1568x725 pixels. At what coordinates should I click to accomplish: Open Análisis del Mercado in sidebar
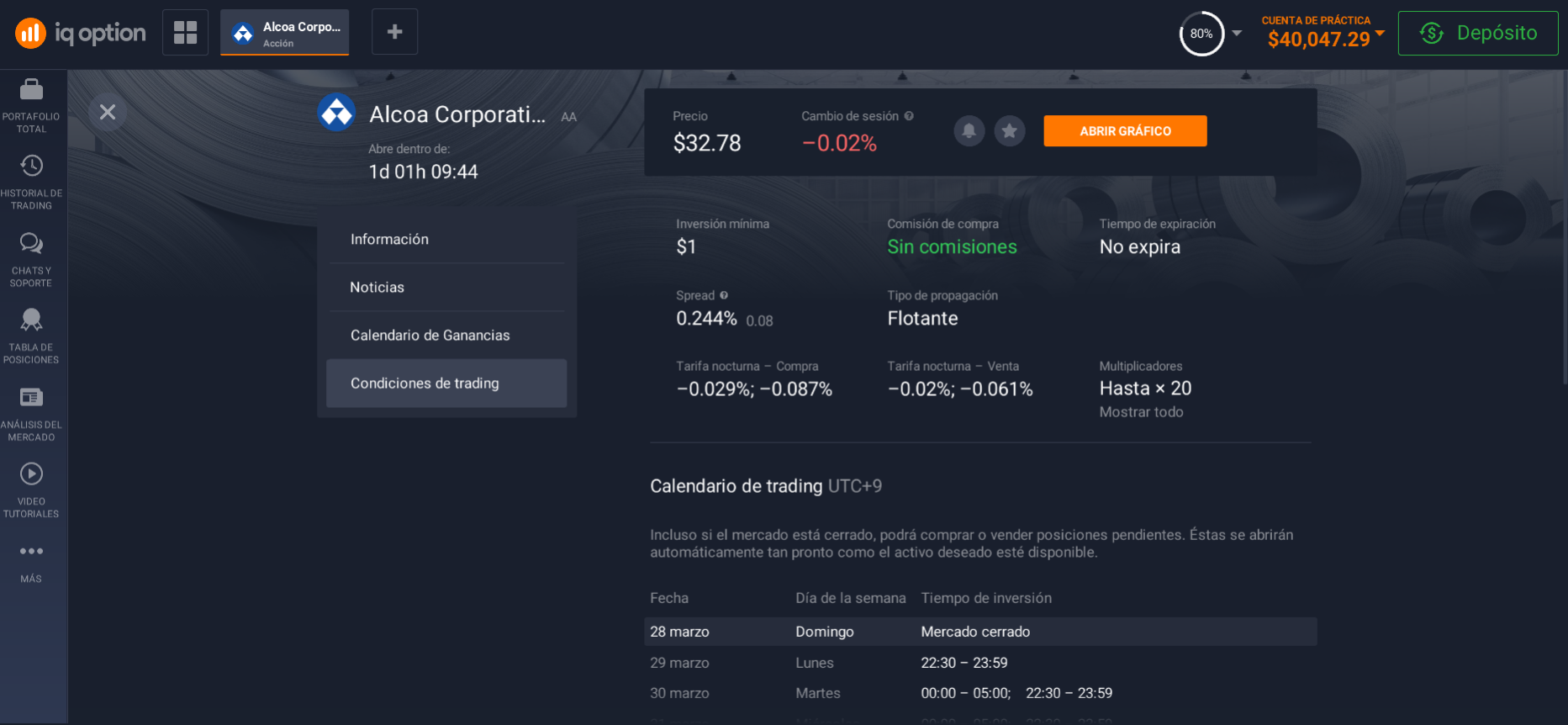[x=31, y=414]
